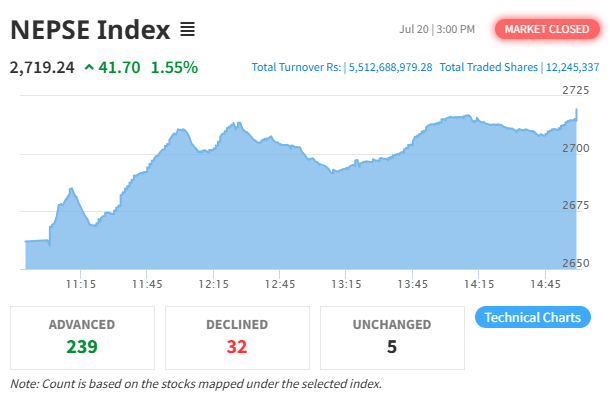The width and height of the screenshot is (614, 405).
Task: Select the ADVANCED 239 box
Action: pyautogui.click(x=82, y=338)
